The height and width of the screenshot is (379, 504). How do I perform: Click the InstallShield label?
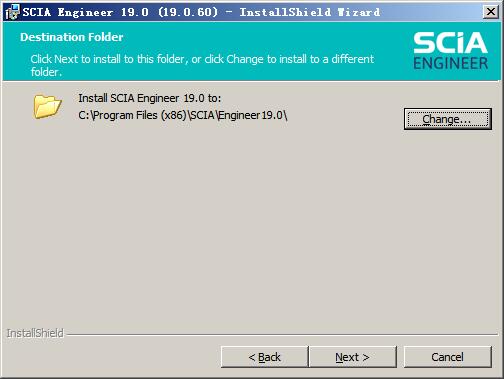[x=35, y=333]
